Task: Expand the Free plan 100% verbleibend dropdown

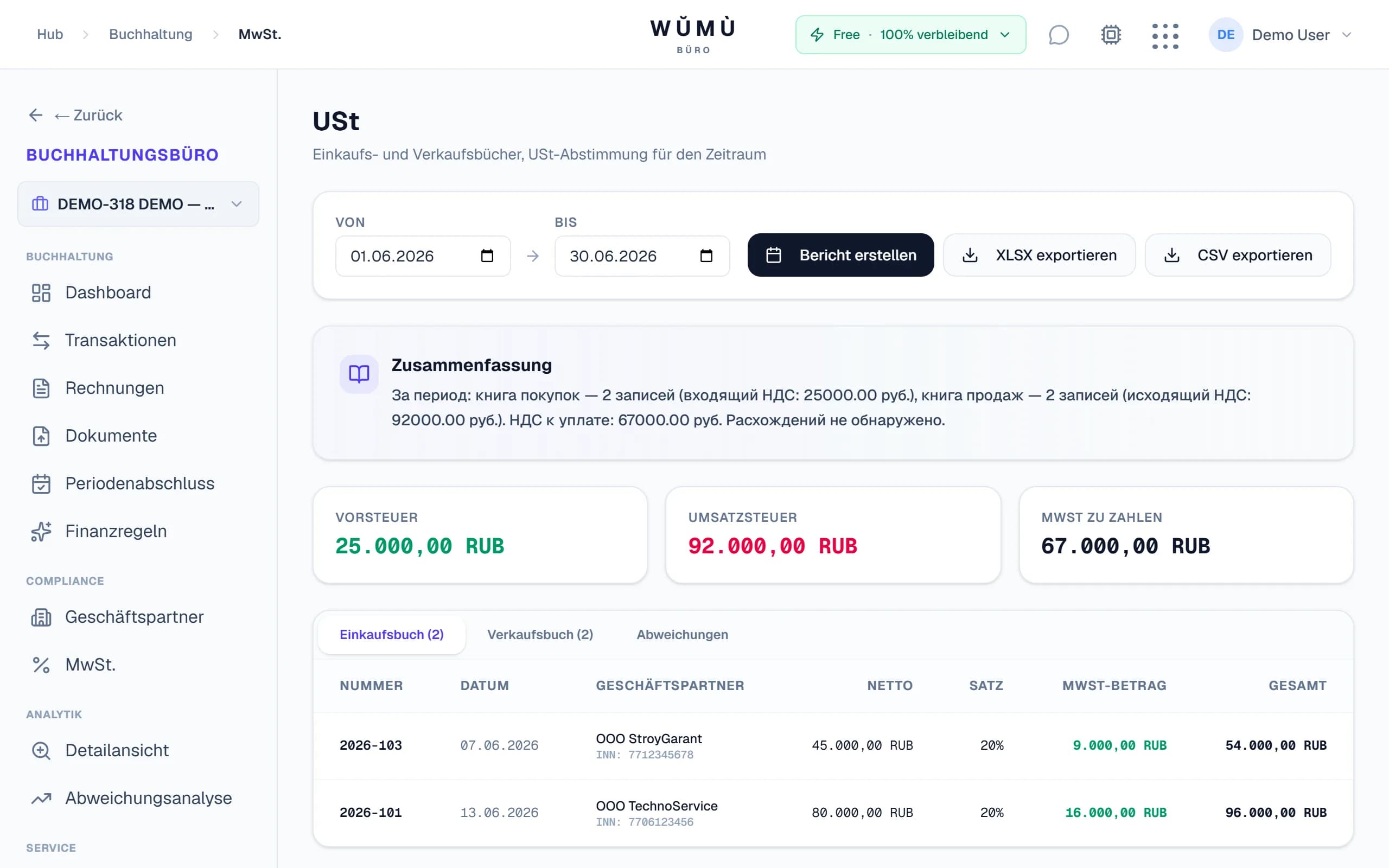Action: point(910,35)
